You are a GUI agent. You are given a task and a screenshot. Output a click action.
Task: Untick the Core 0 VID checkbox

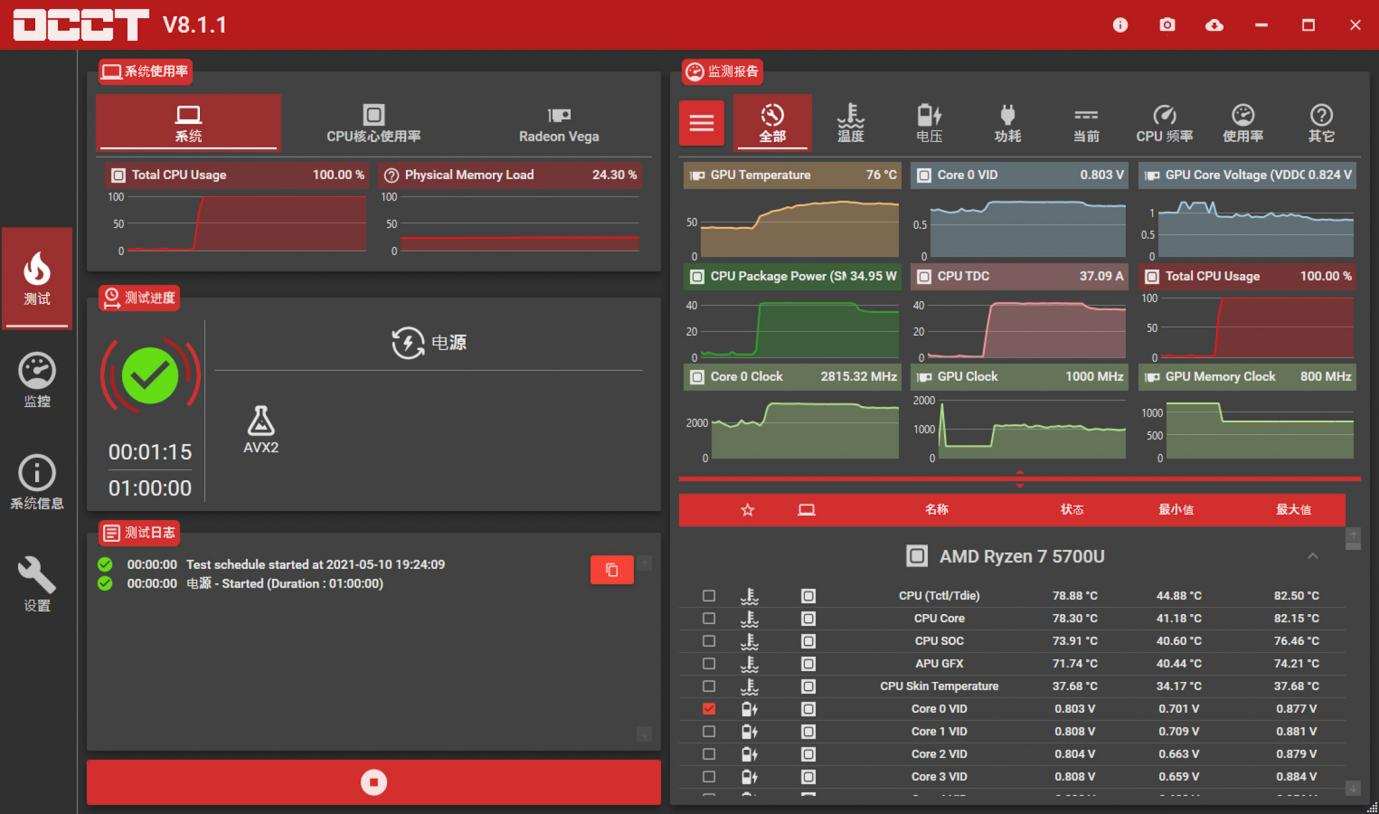coord(709,709)
